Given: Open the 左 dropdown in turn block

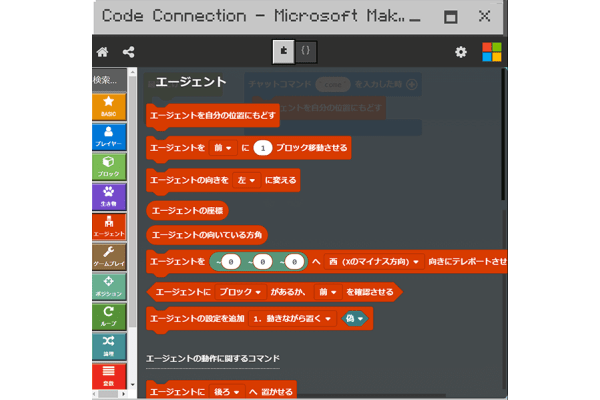Looking at the screenshot, I should (247, 180).
